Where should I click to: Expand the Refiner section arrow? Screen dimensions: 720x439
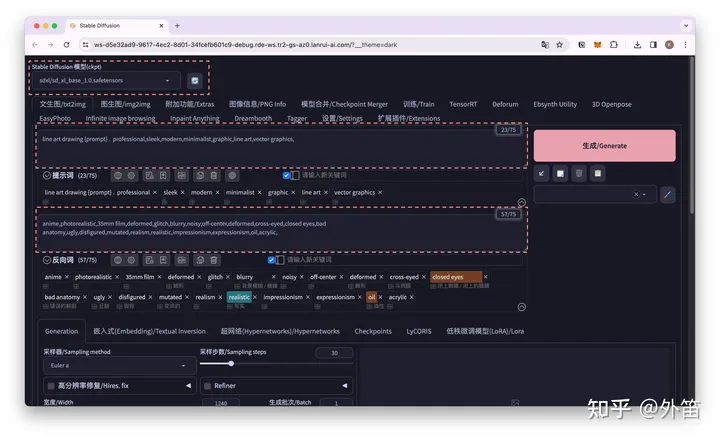click(x=344, y=386)
